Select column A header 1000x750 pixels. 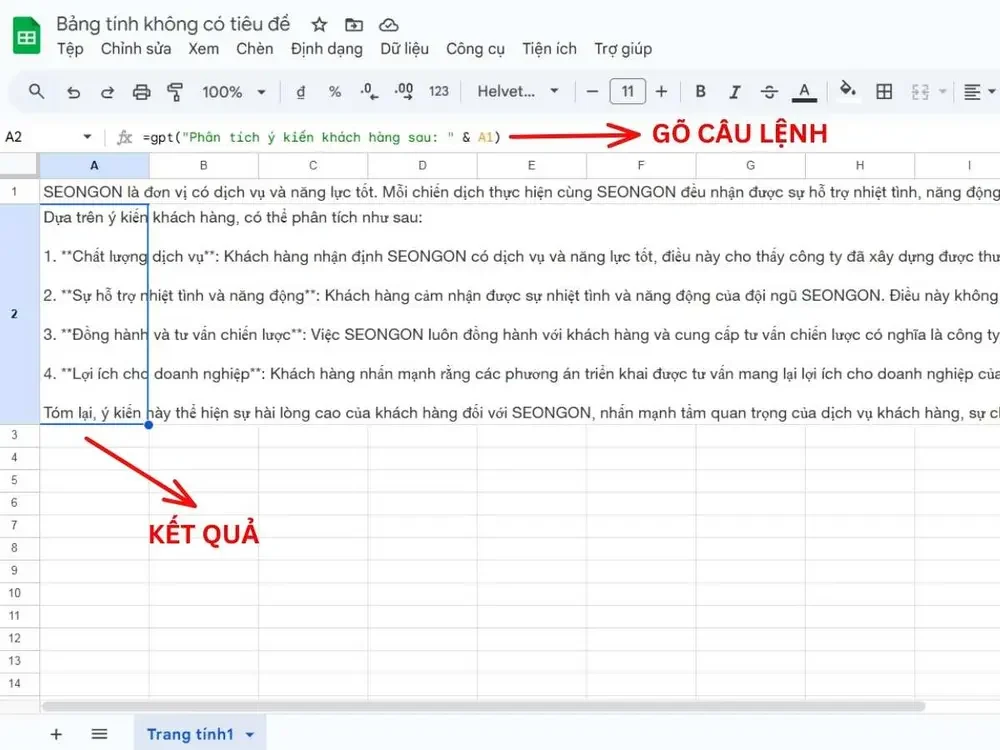click(94, 166)
